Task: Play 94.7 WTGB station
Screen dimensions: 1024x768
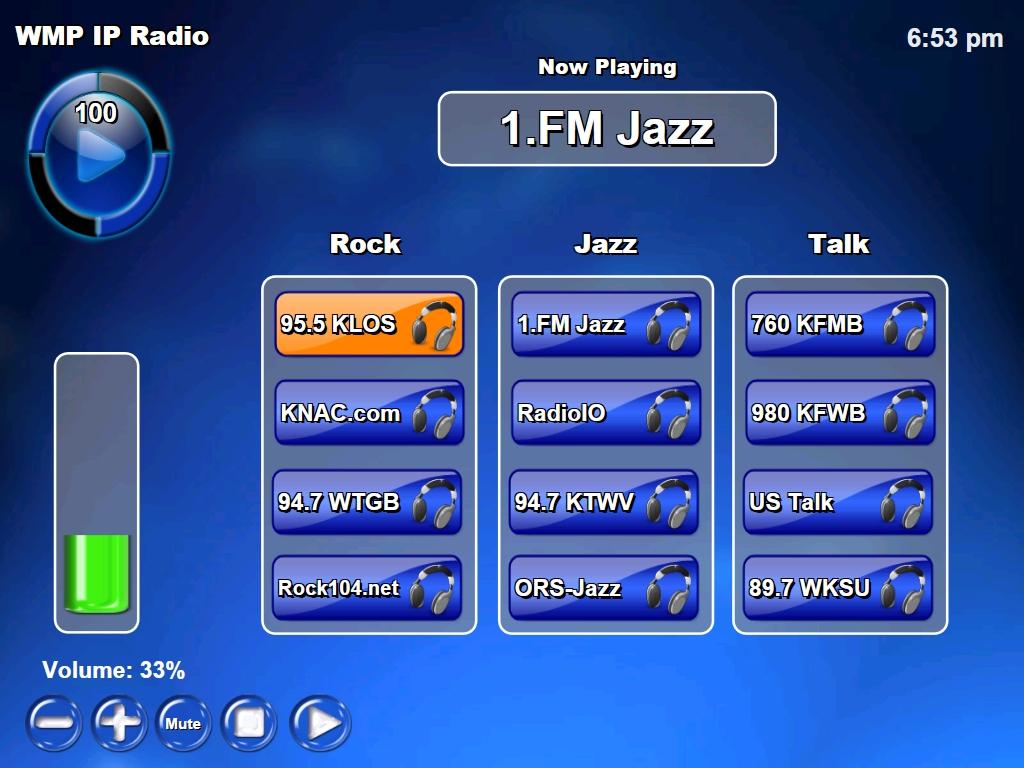Action: coord(367,502)
